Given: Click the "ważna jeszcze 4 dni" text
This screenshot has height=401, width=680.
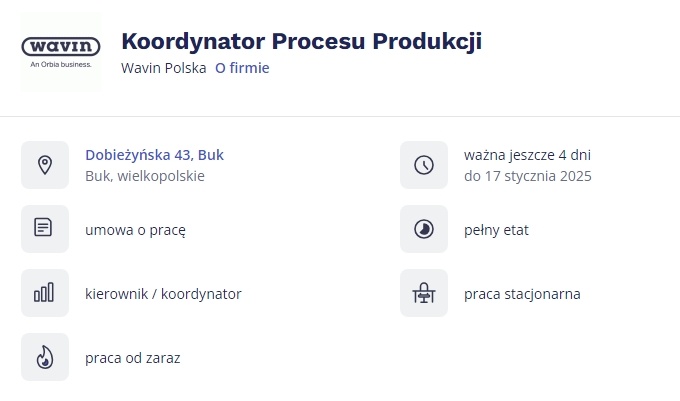Looking at the screenshot, I should pyautogui.click(x=527, y=154).
